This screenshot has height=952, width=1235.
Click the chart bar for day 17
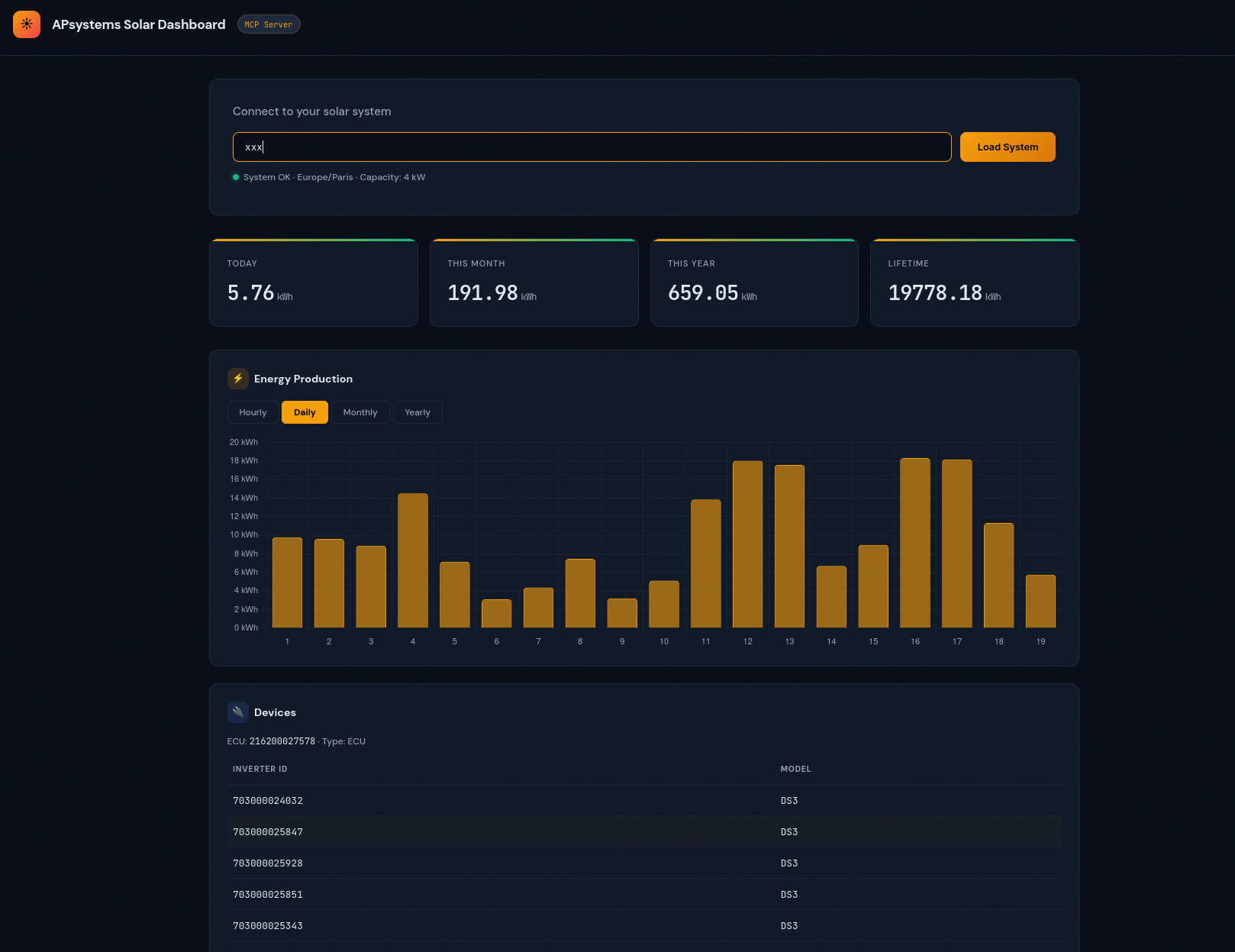pos(957,544)
